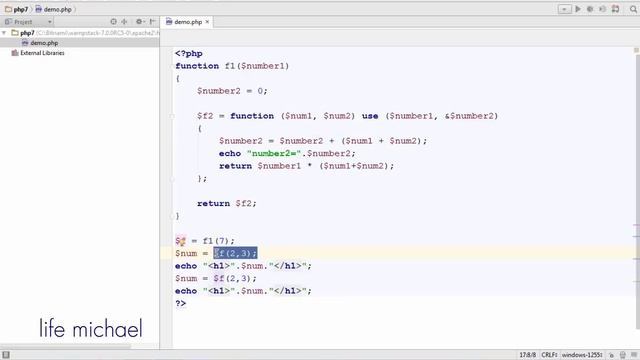Image resolution: width=640 pixels, height=360 pixels.
Task: Click the Run play button
Action: tap(578, 9)
